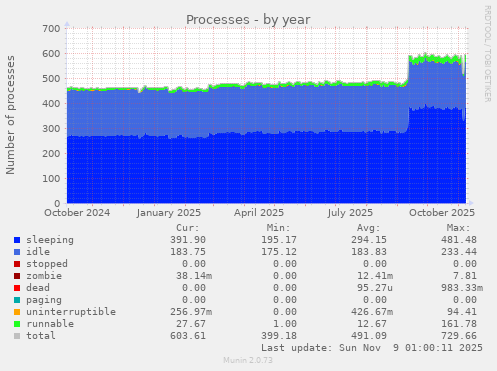Click uninterruptible current value 256.97m

191,312
